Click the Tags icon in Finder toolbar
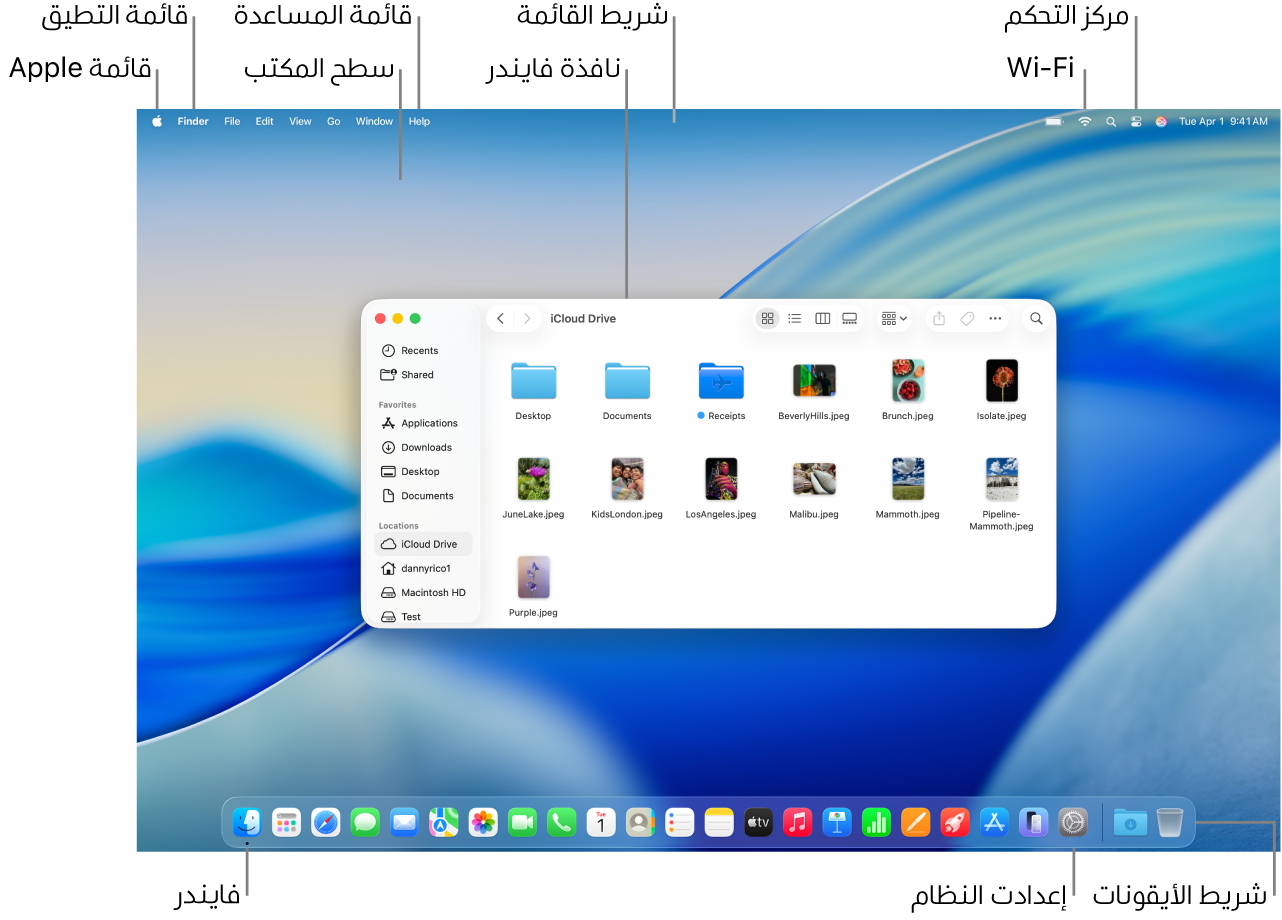This screenshot has width=1282, height=920. click(x=967, y=318)
